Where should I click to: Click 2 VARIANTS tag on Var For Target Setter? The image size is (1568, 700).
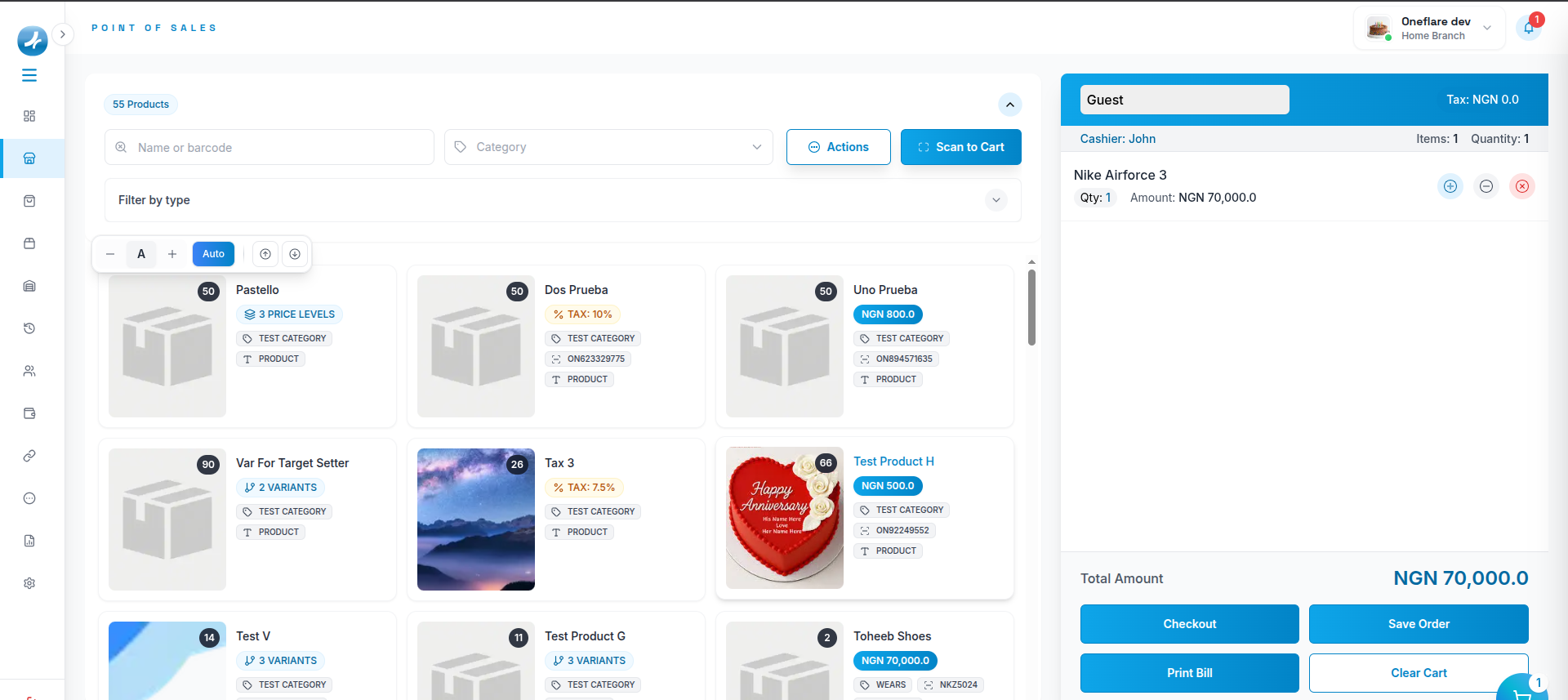point(281,488)
